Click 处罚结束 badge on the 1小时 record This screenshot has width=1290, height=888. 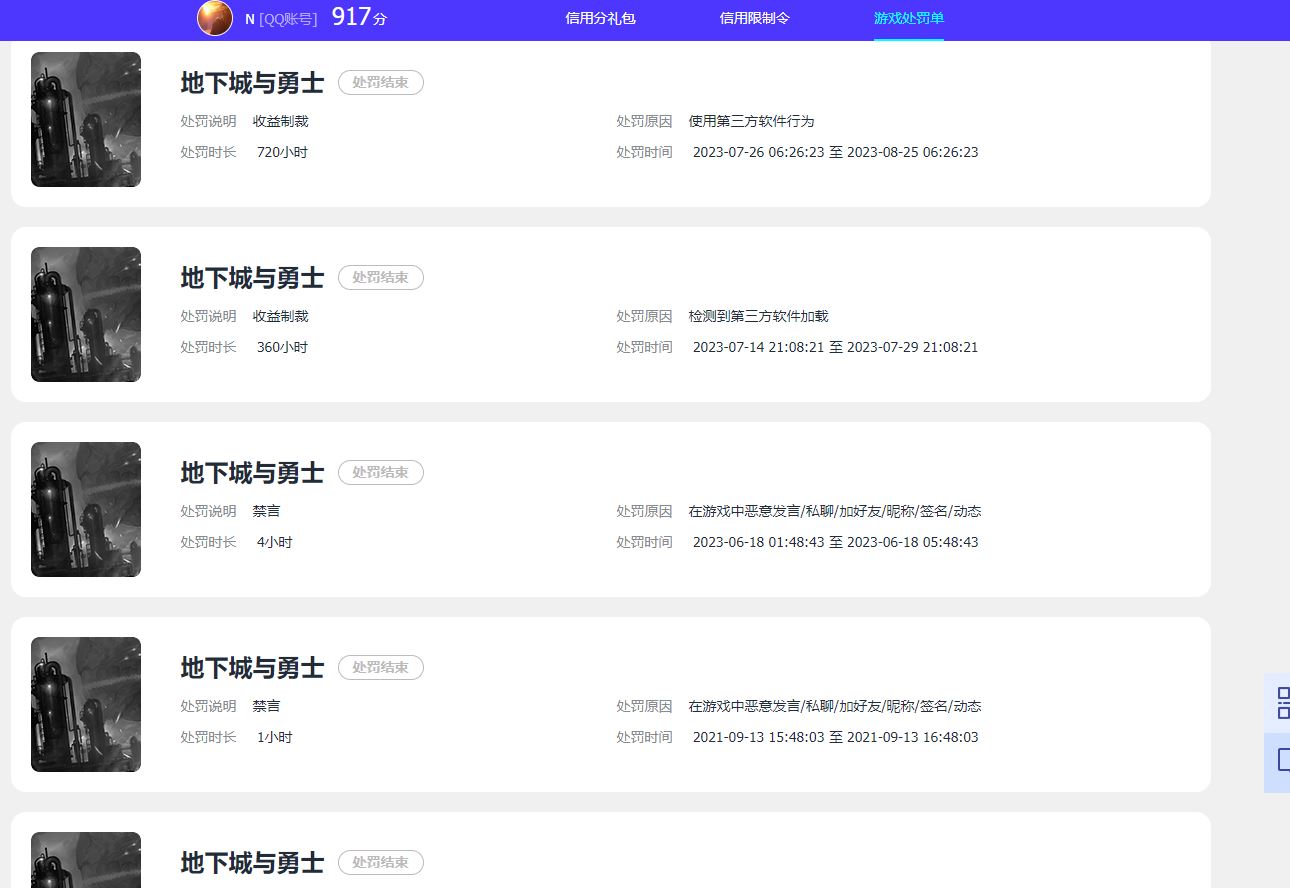pos(380,668)
